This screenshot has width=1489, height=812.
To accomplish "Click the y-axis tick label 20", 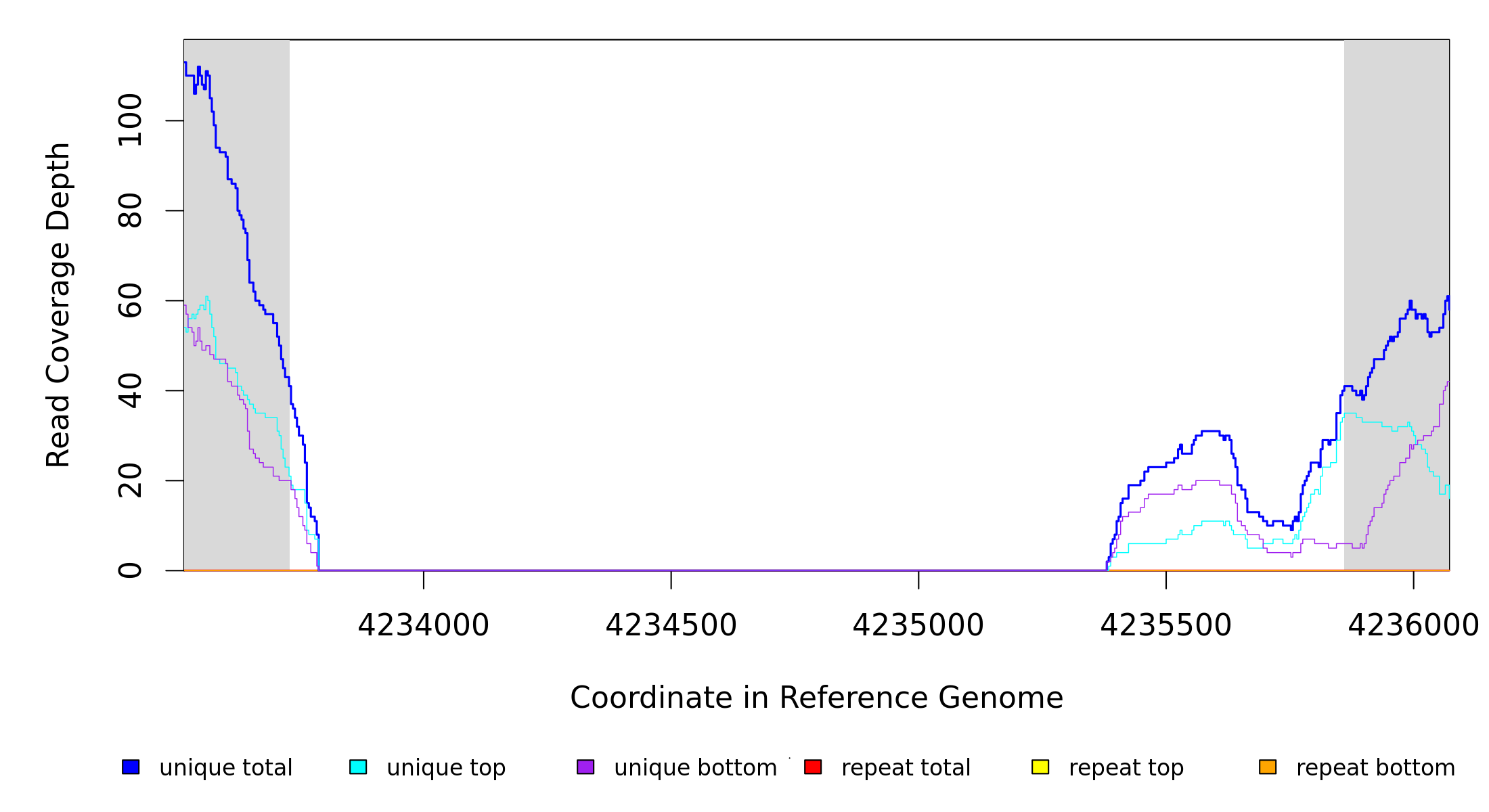I will [x=130, y=480].
